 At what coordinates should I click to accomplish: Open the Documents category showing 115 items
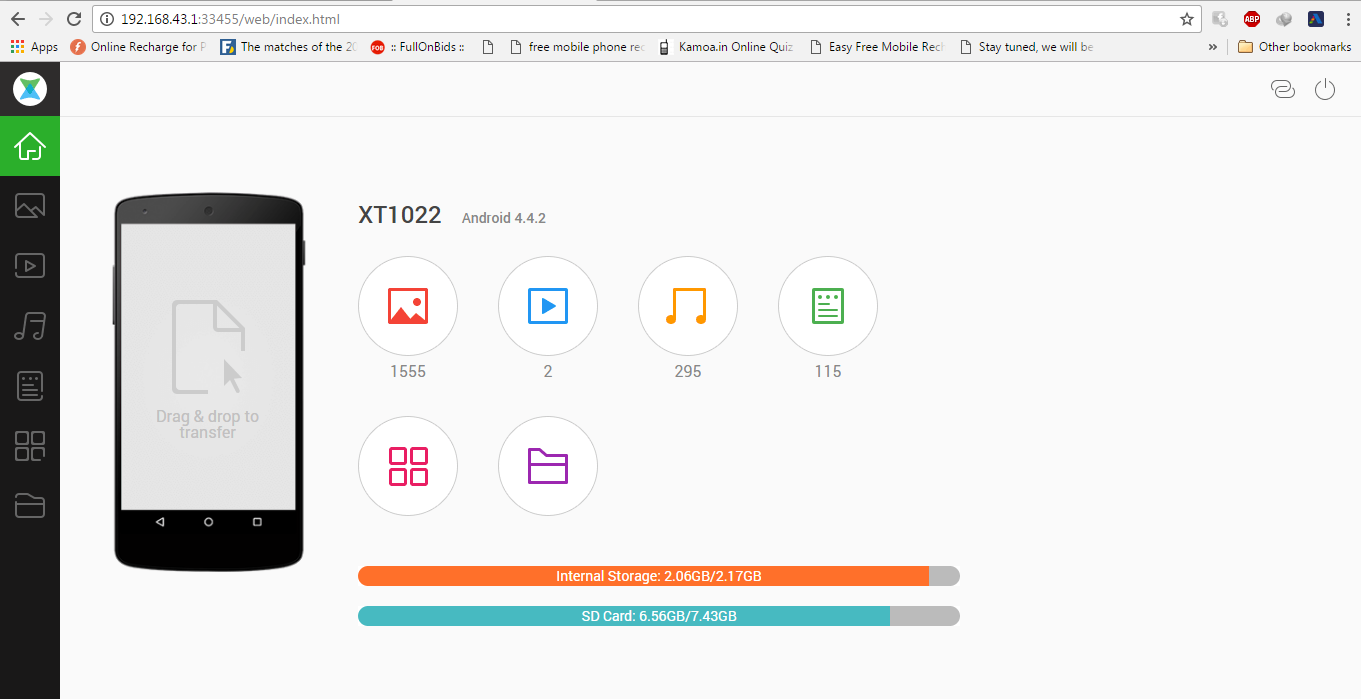pyautogui.click(x=827, y=306)
